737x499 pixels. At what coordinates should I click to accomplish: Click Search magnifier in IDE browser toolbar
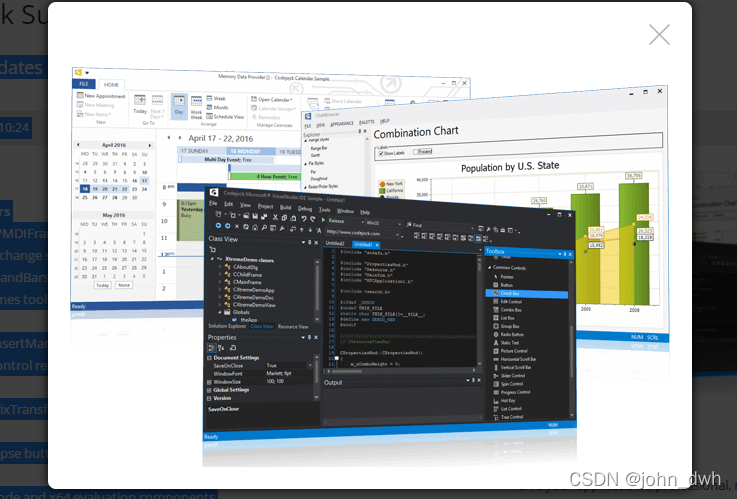point(264,228)
